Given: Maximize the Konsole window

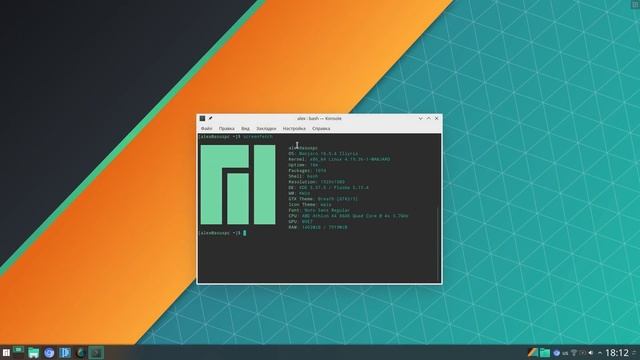Looking at the screenshot, I should click(x=429, y=118).
